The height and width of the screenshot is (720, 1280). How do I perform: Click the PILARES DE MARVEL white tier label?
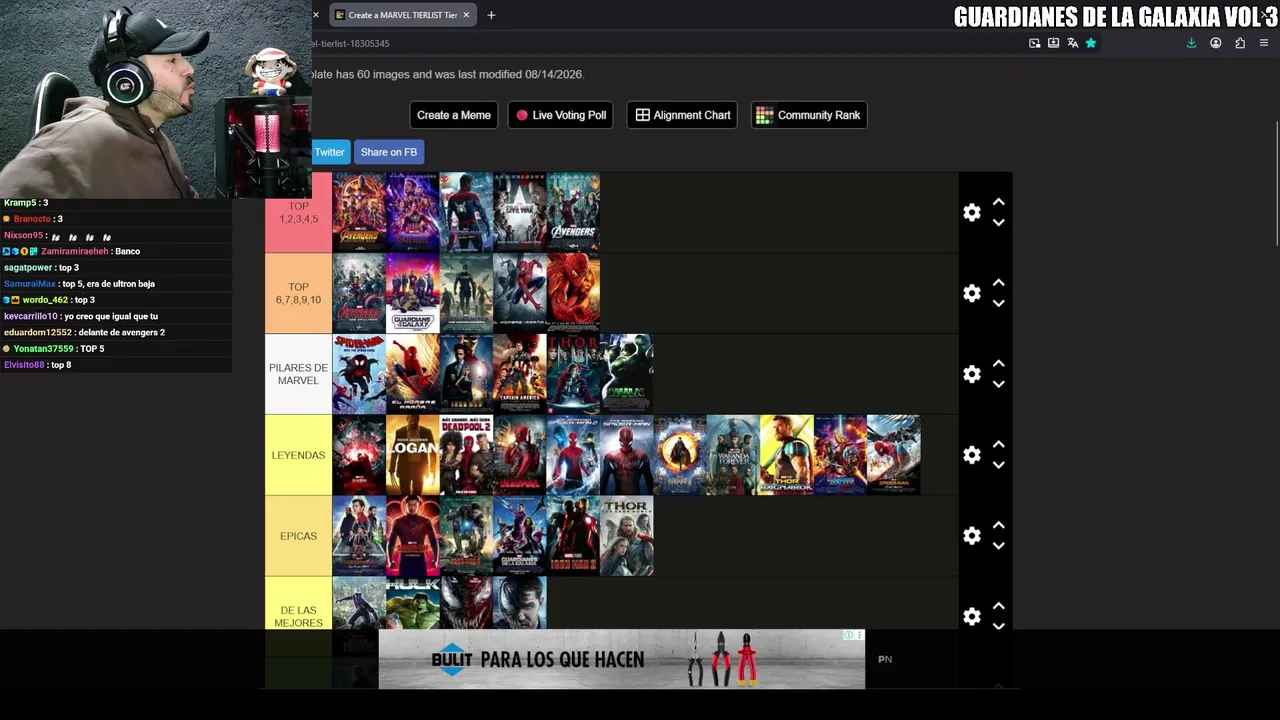(x=298, y=374)
